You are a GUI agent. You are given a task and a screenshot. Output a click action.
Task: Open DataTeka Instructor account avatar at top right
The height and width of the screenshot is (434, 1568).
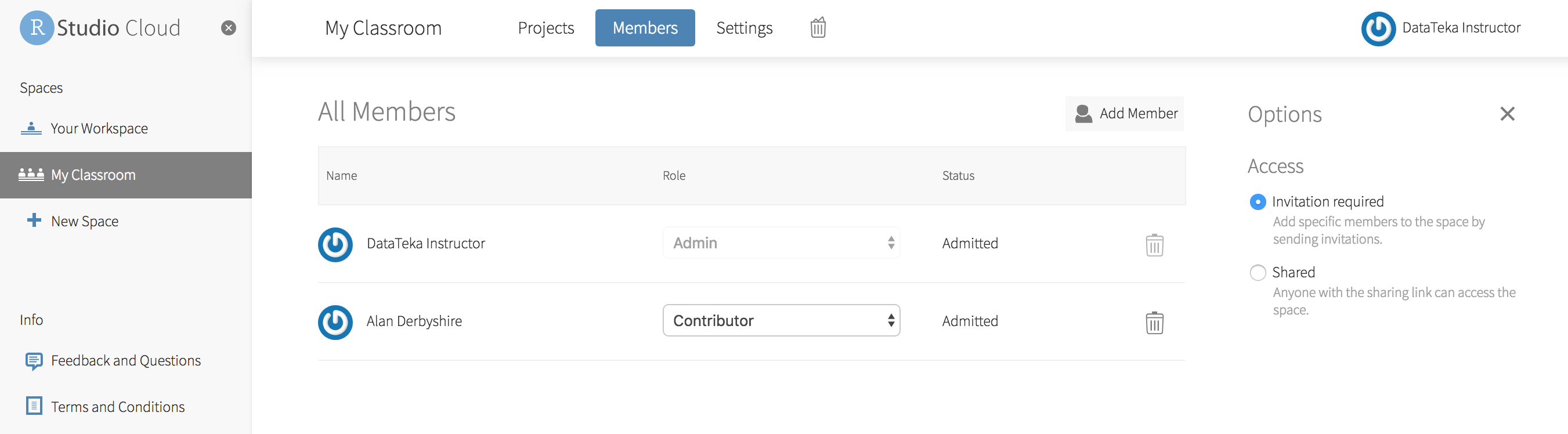1378,28
